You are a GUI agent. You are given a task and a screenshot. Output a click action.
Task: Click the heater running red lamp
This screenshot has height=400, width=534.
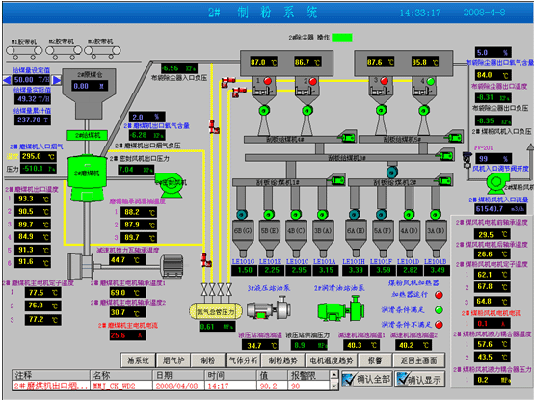click(x=439, y=295)
